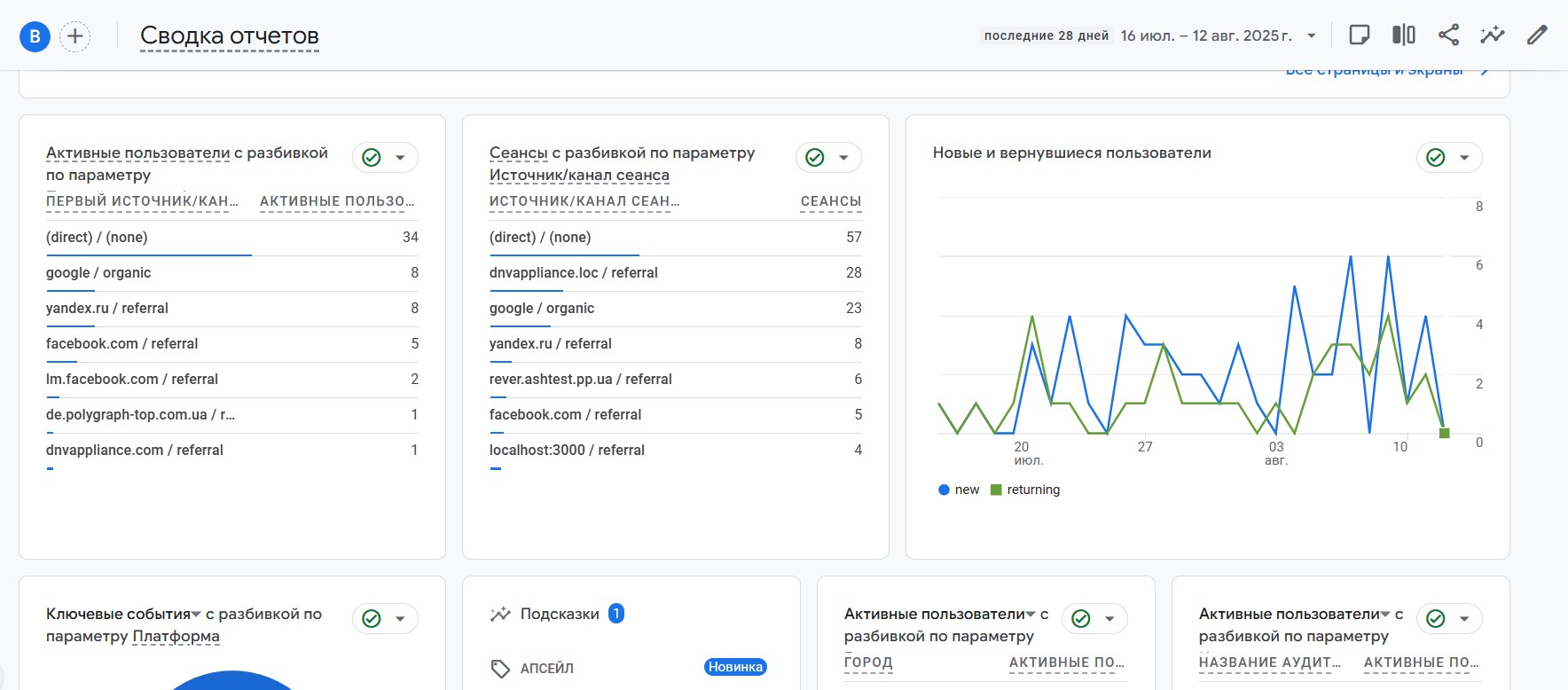Expand dropdown arrow on platform card status
The image size is (1568, 690).
tap(400, 619)
